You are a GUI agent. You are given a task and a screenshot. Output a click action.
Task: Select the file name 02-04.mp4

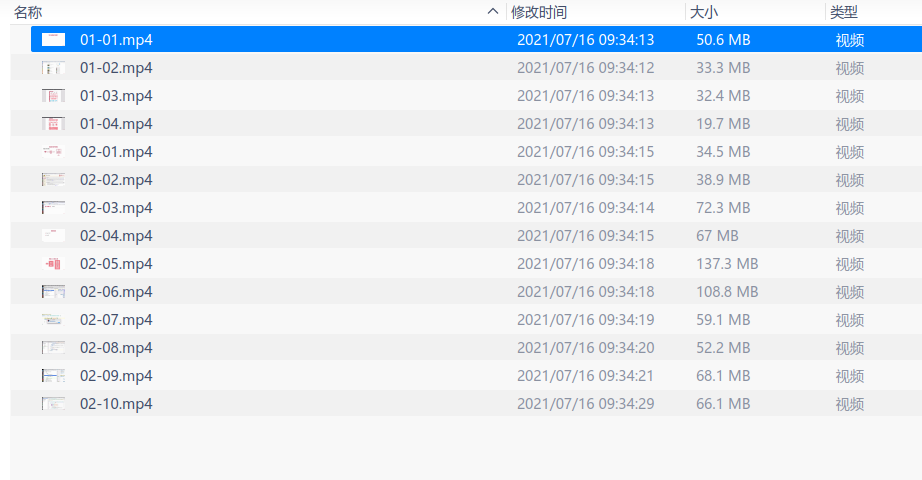116,236
